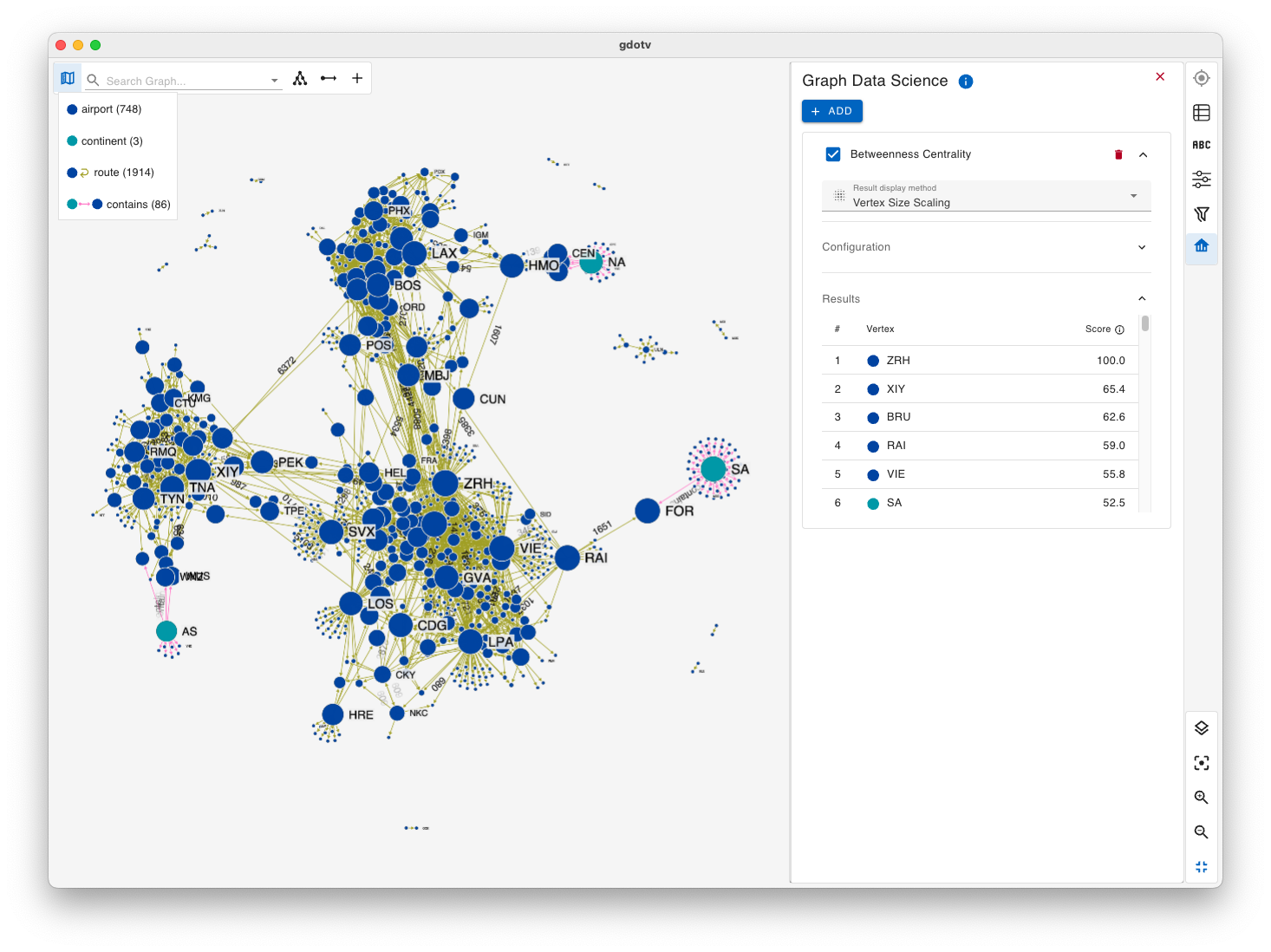Uncheck the Betweenness Centrality checkbox
This screenshot has width=1271, height=952.
tap(833, 154)
